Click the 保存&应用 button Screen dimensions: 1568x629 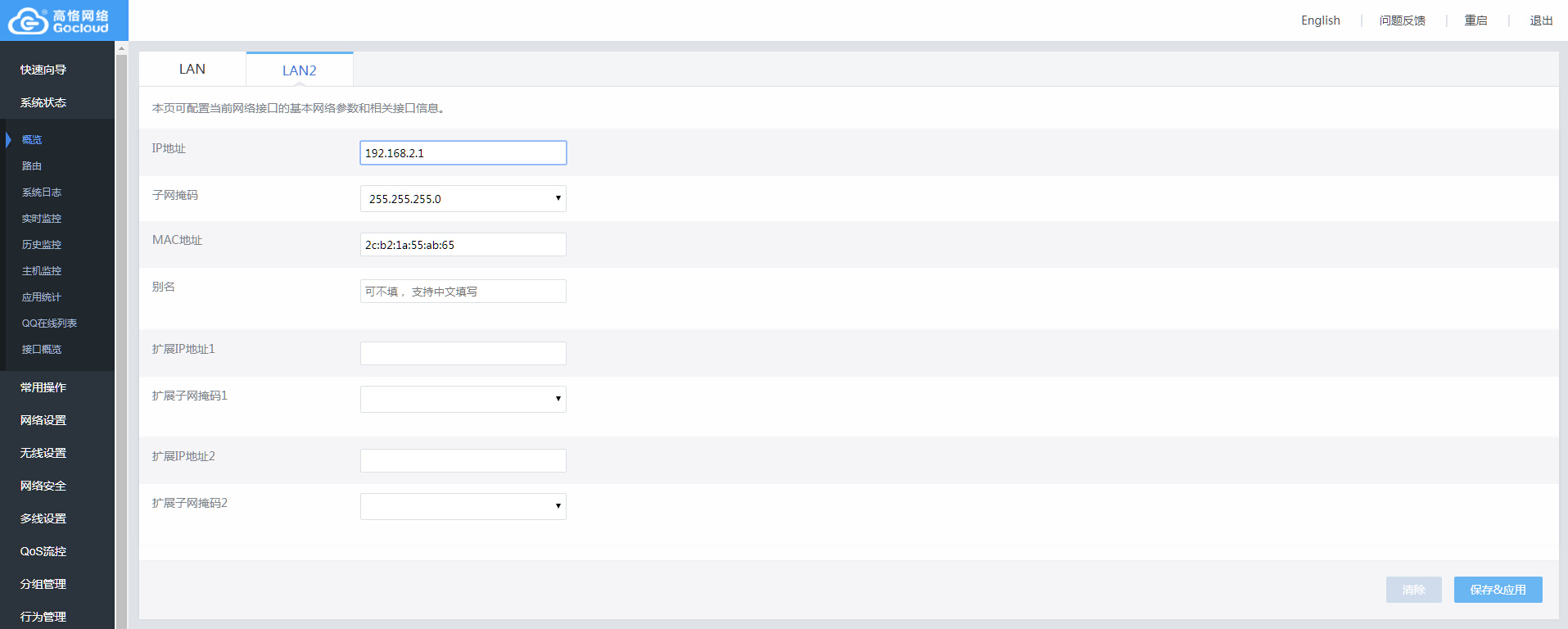point(1498,590)
